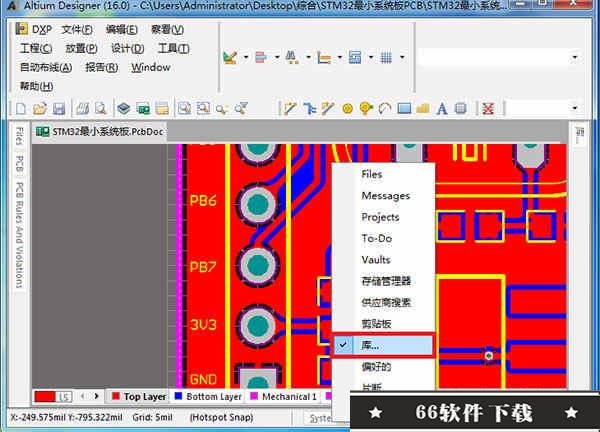Click the filter funnel magnifier icon
The image size is (600, 432).
click(241, 109)
